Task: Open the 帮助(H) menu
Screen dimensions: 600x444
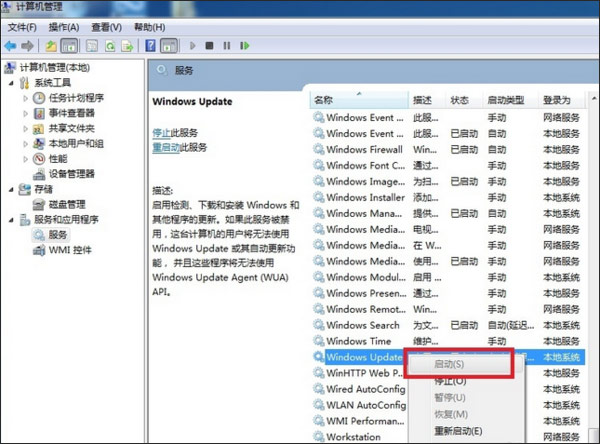Action: tap(150, 27)
